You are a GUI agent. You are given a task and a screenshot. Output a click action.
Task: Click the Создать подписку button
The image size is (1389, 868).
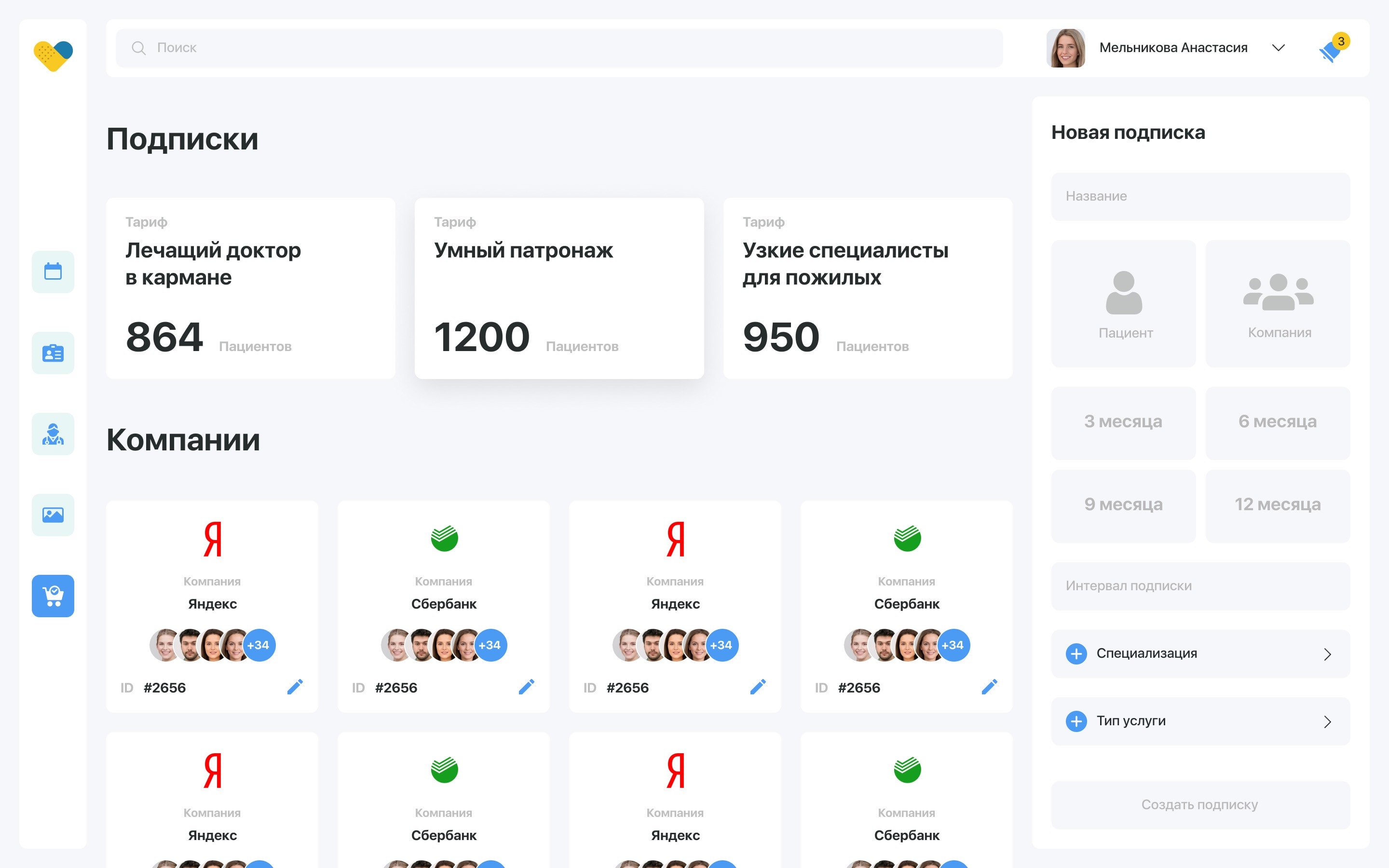click(x=1200, y=805)
